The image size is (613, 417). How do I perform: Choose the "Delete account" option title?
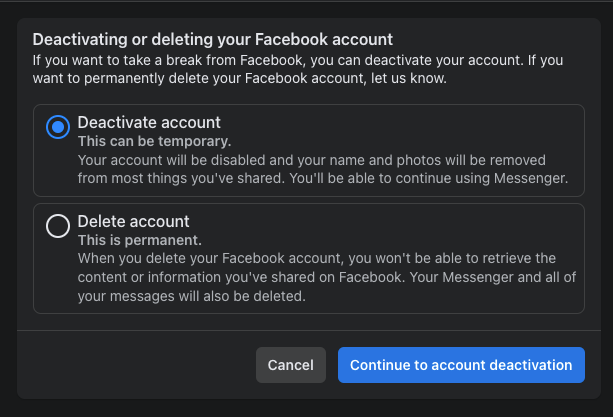point(133,222)
